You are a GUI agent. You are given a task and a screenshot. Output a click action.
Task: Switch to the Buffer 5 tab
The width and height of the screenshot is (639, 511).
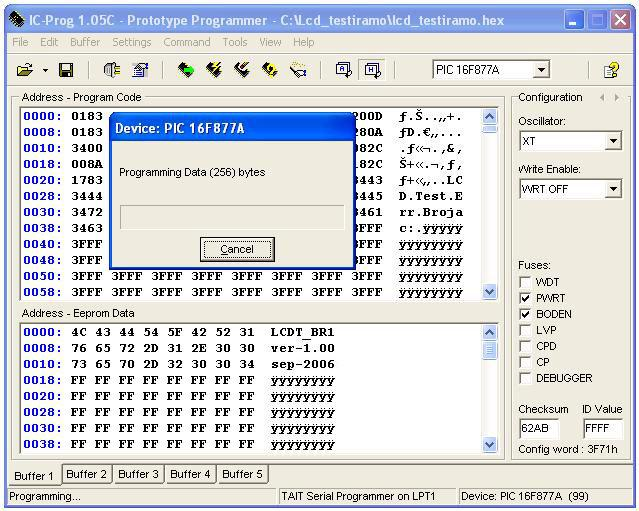pos(242,474)
